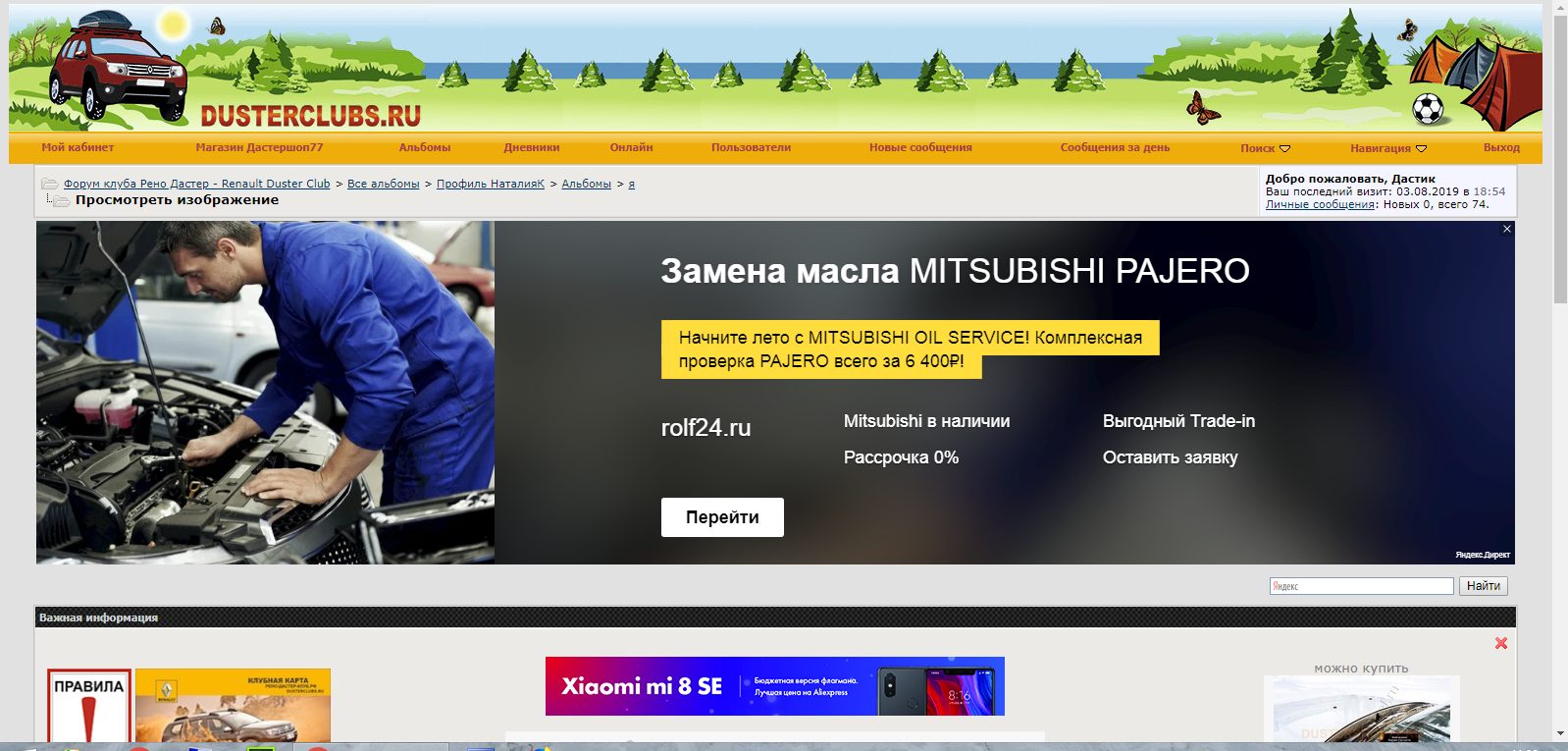Open Дневники menu item
The image size is (1568, 751).
(x=532, y=147)
